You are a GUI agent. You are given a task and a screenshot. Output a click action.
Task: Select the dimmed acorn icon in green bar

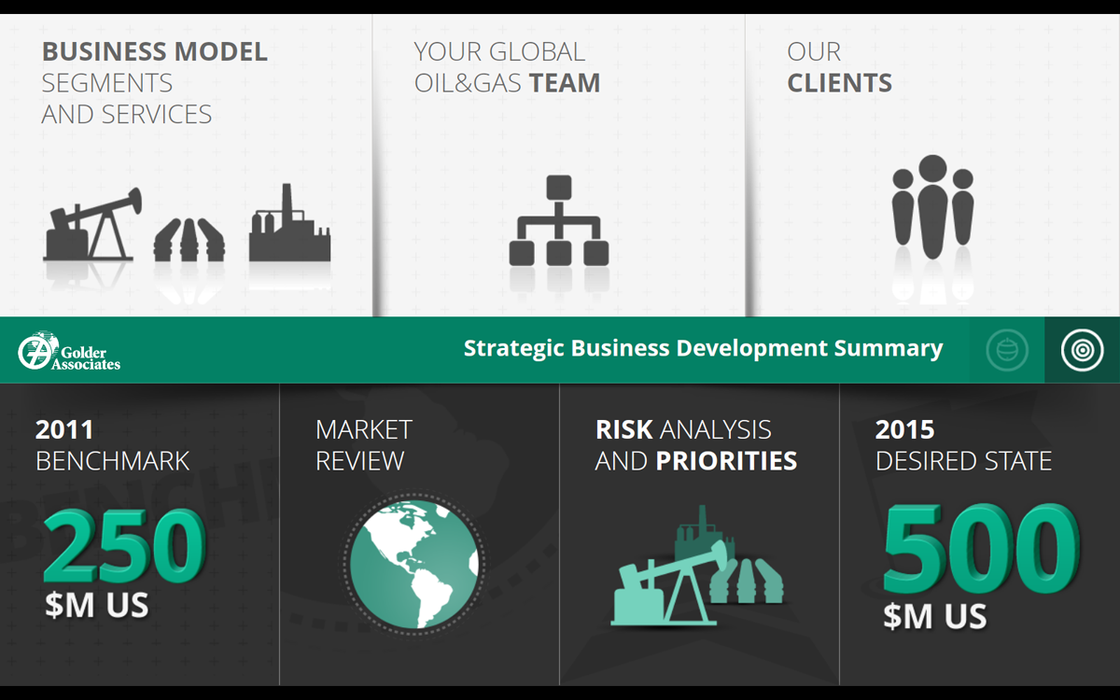1006,350
